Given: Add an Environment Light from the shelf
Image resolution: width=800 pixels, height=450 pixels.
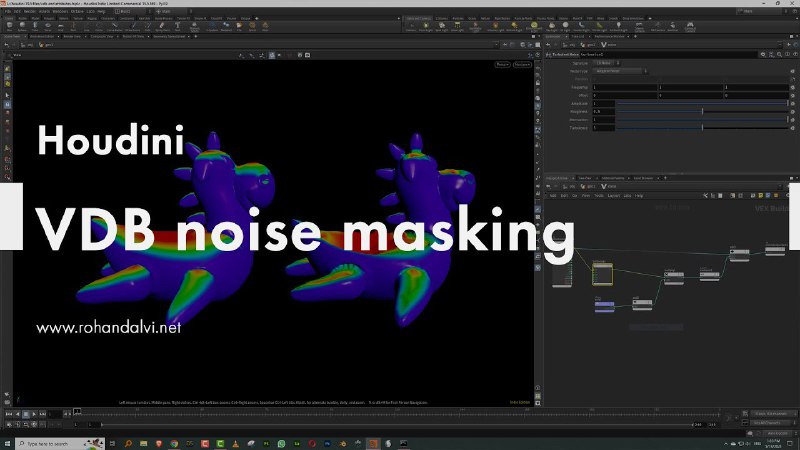Looking at the screenshot, I should click(x=534, y=26).
